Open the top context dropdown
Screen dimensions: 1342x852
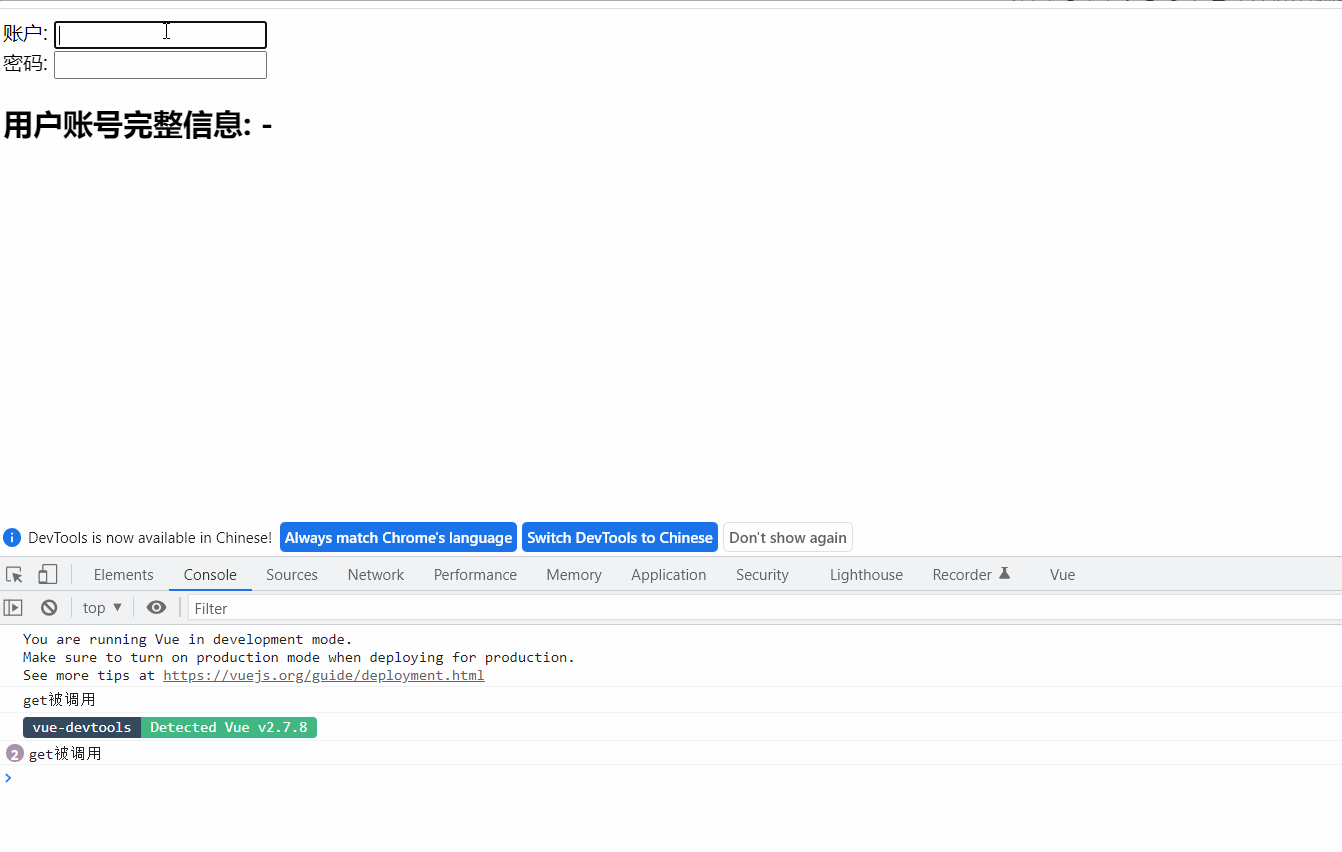click(x=102, y=608)
